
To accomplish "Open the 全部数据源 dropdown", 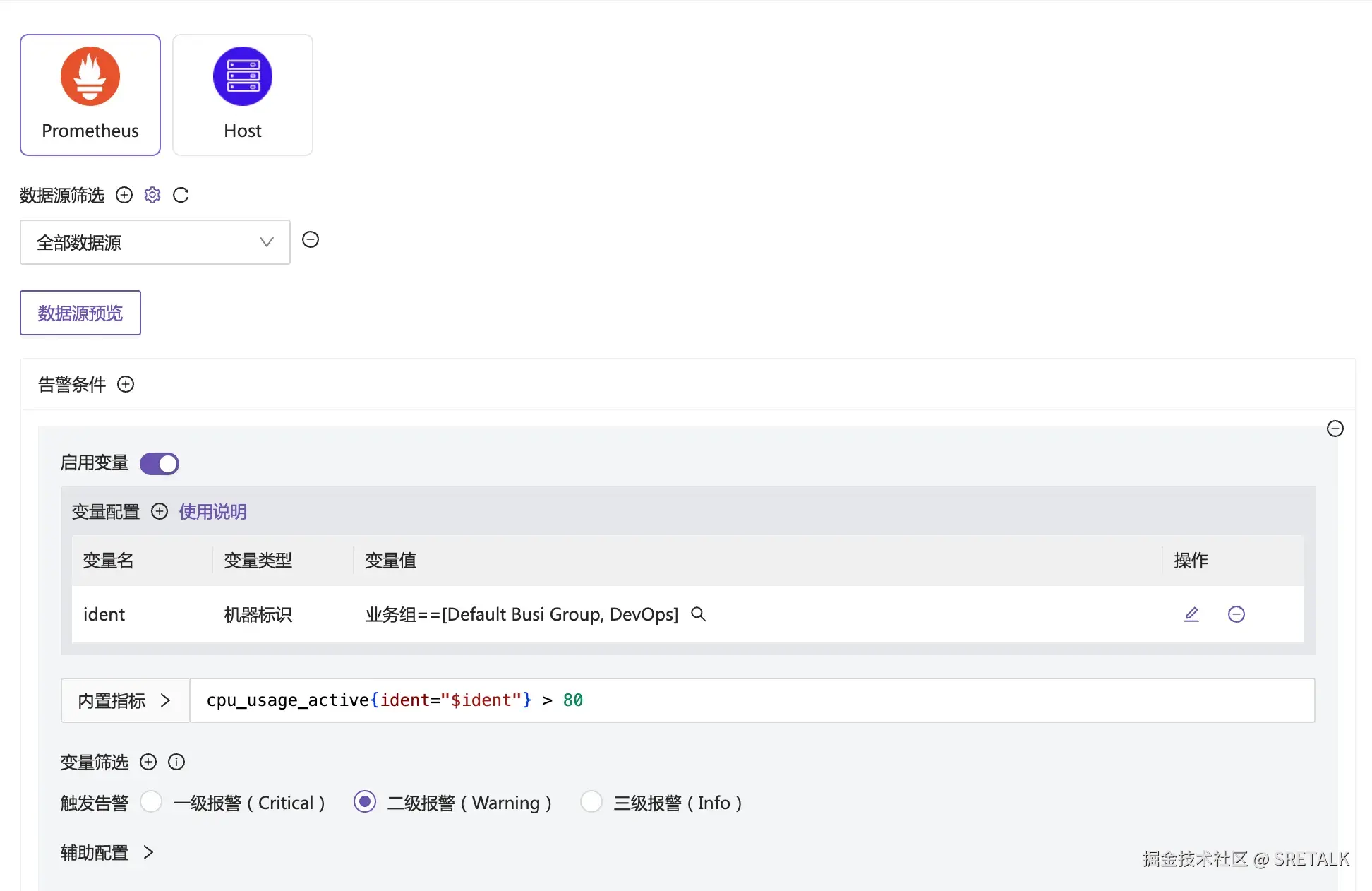I will (x=155, y=242).
